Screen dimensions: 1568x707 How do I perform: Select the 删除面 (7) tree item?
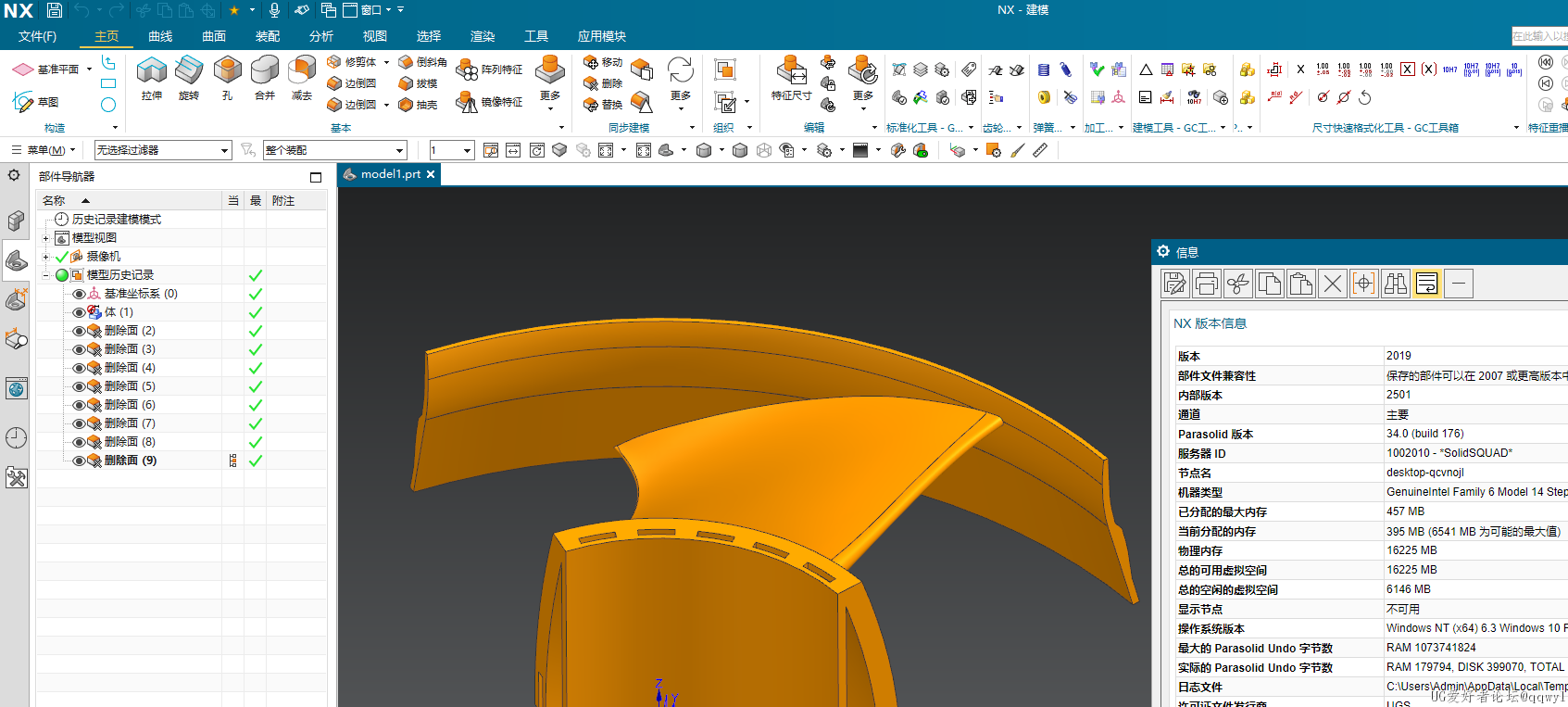(130, 423)
